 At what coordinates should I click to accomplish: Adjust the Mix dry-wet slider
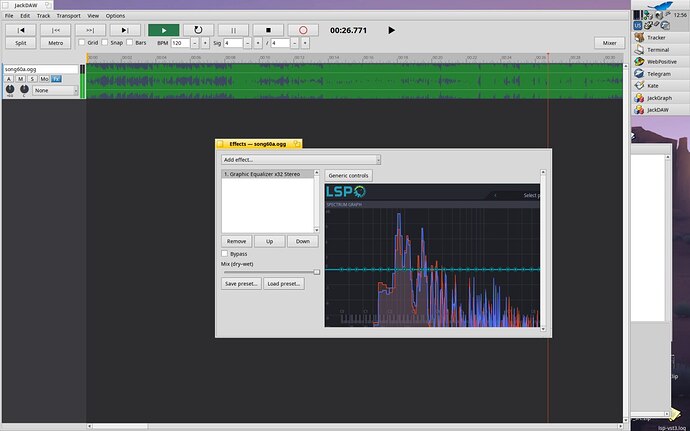[270, 273]
